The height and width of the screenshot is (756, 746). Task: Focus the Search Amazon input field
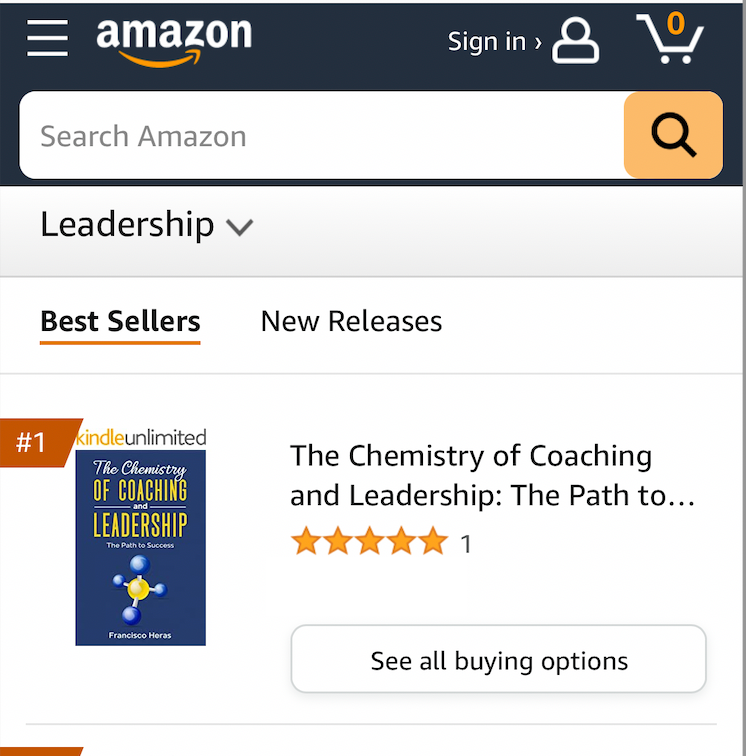[x=320, y=136]
